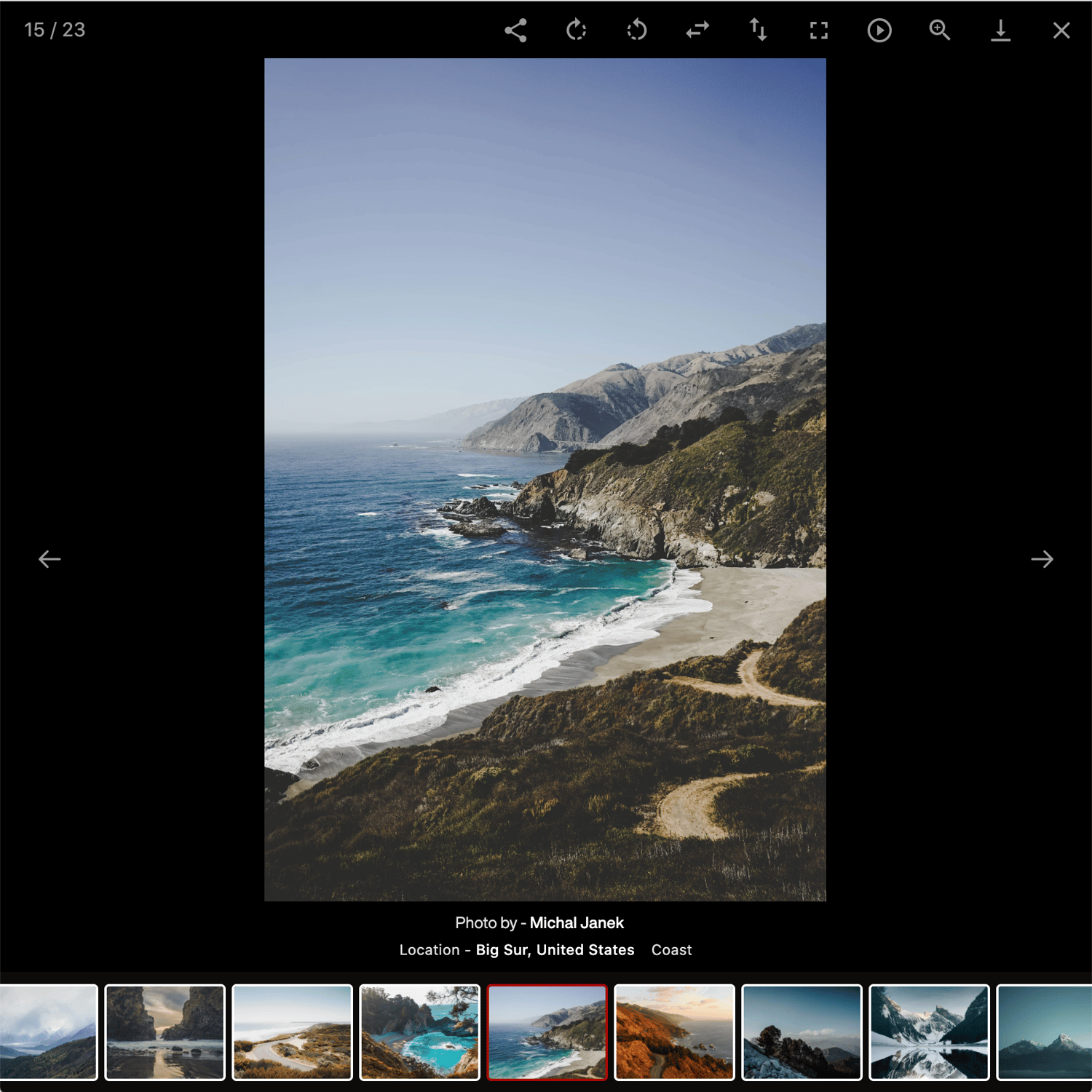Screen dimensions: 1092x1092
Task: Flip the photo horizontally
Action: 697,30
